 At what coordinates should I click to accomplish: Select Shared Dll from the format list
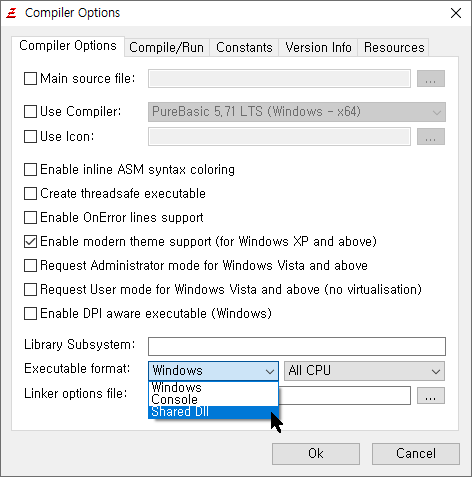(x=213, y=412)
